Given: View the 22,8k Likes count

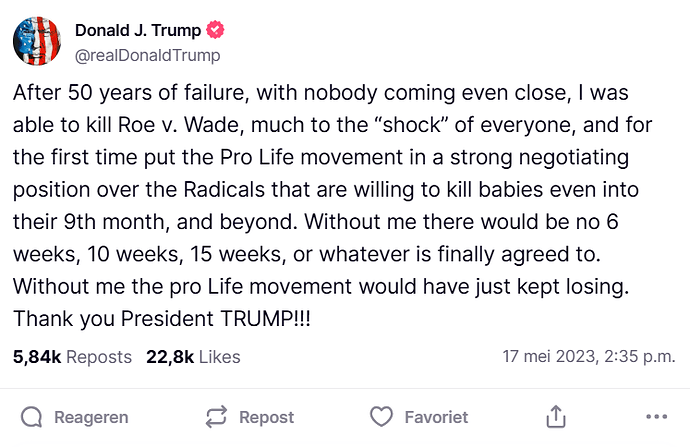Looking at the screenshot, I should point(193,356).
